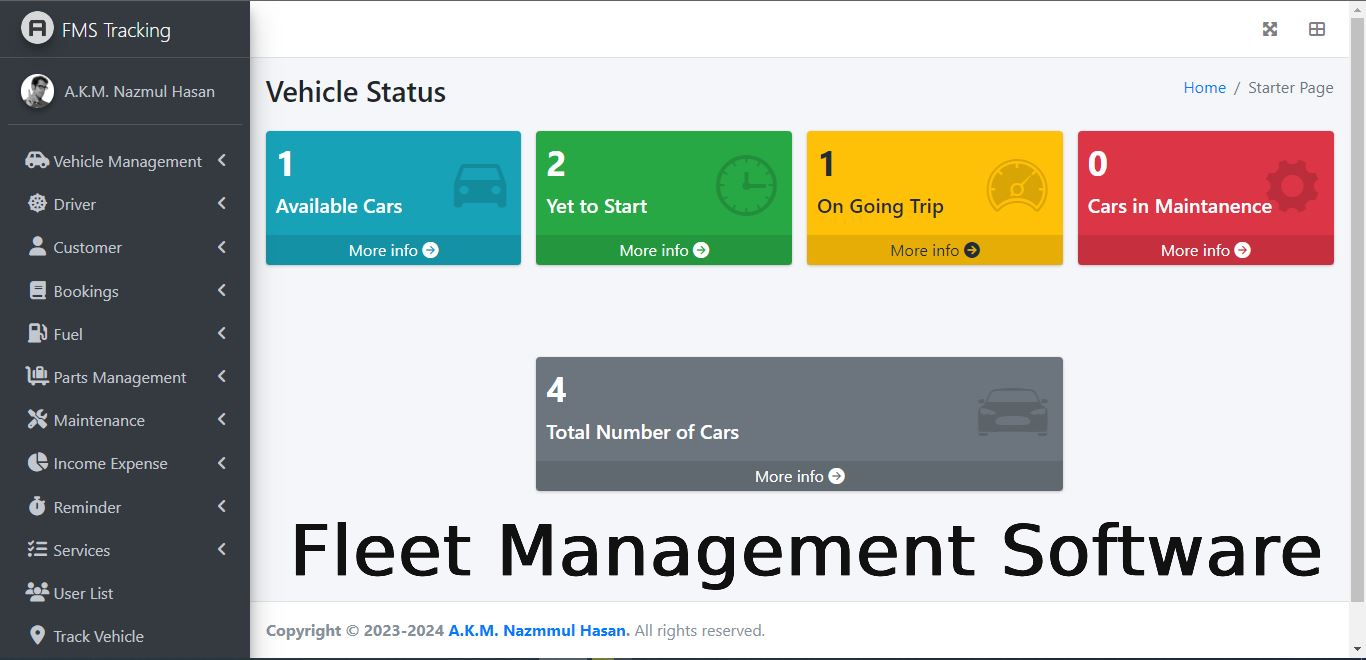Select the Fuel pump icon
Screen dimensions: 1366x660
click(x=37, y=333)
